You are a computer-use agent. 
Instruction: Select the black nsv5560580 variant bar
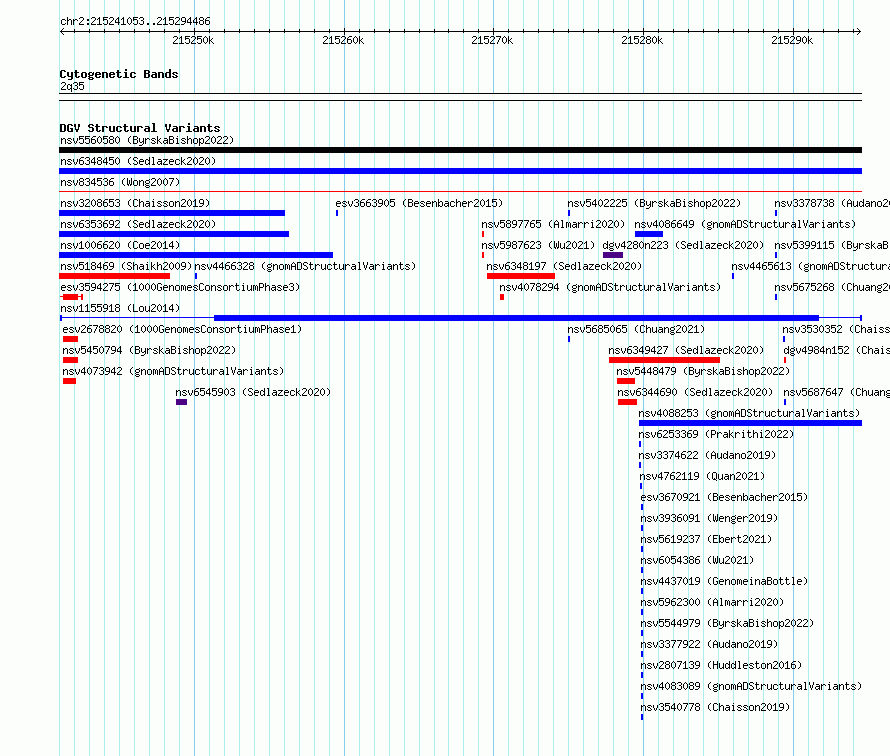[x=460, y=150]
